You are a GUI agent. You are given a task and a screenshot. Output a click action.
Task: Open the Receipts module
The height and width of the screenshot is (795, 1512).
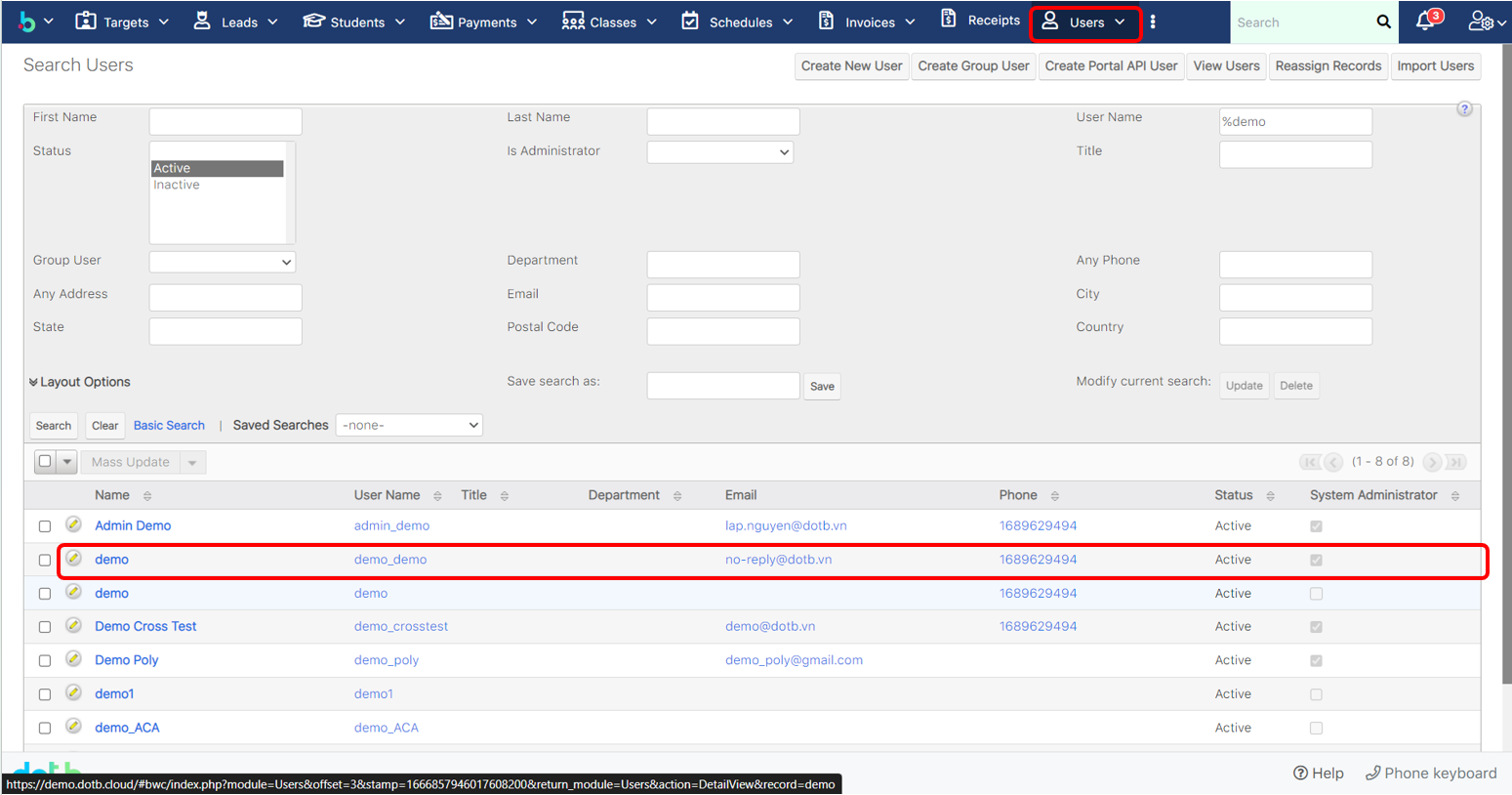pos(994,21)
